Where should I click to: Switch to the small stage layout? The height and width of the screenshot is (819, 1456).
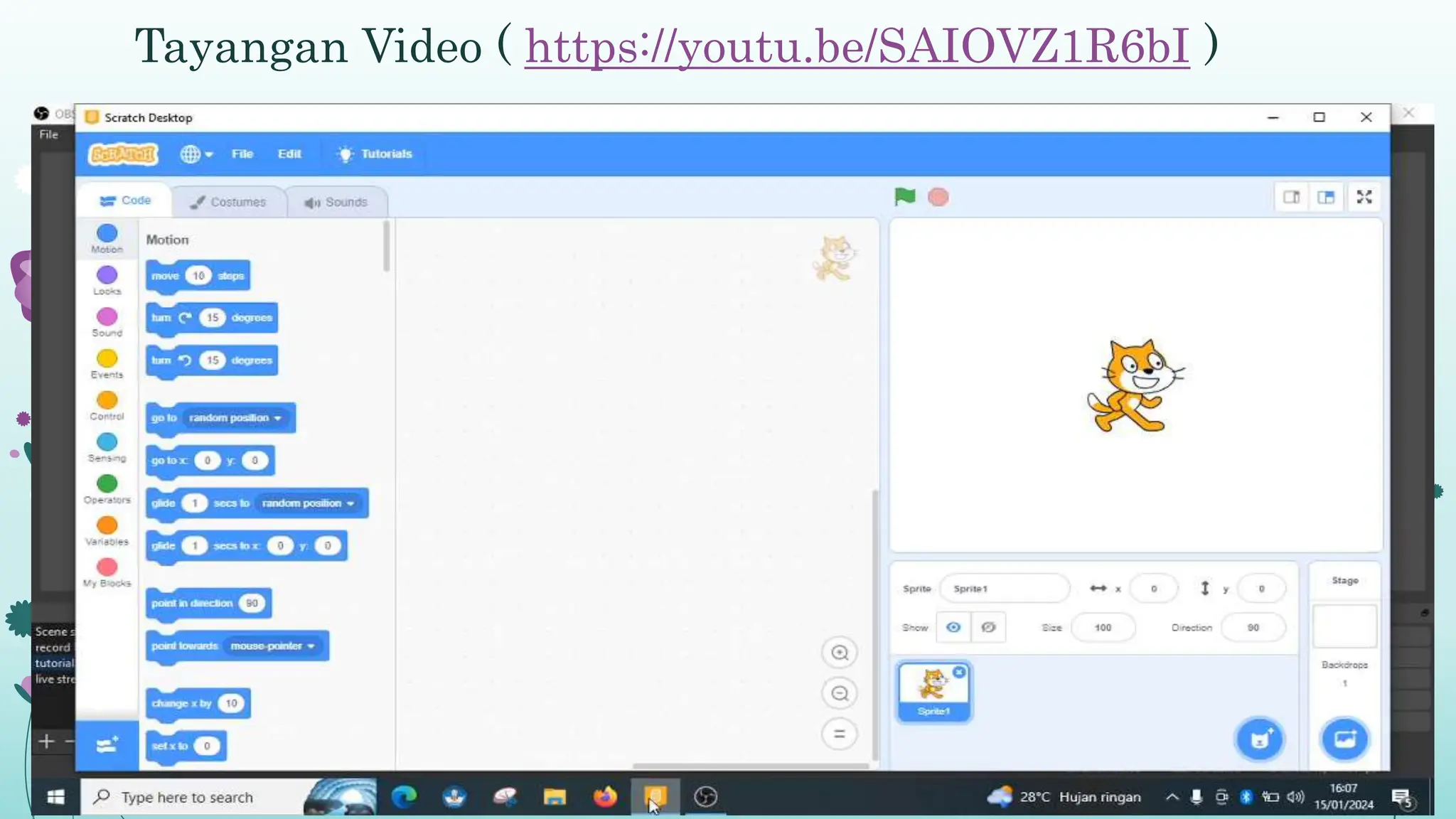pos(1291,197)
